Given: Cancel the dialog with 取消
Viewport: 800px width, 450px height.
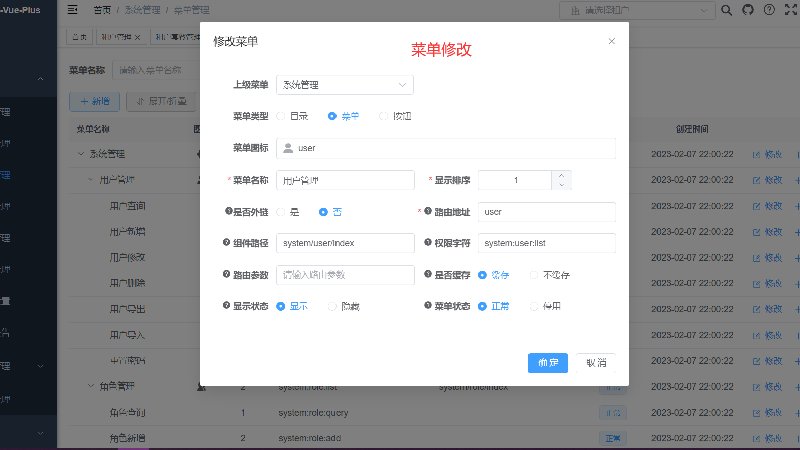Looking at the screenshot, I should point(596,363).
